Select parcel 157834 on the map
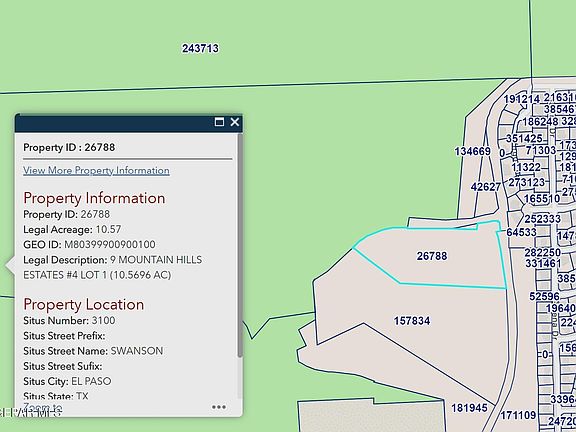The height and width of the screenshot is (432, 576). [x=412, y=321]
